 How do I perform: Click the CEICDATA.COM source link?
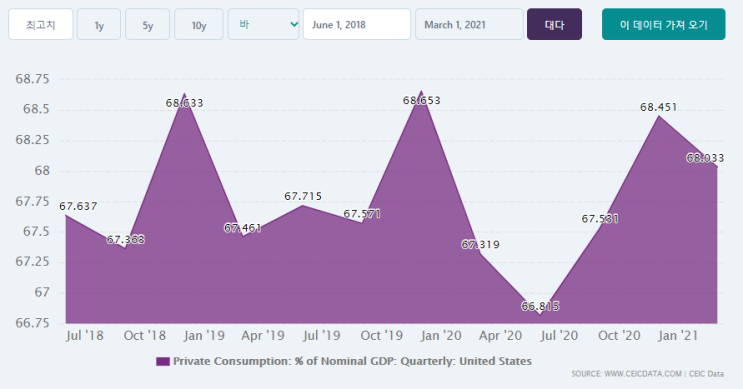click(643, 374)
